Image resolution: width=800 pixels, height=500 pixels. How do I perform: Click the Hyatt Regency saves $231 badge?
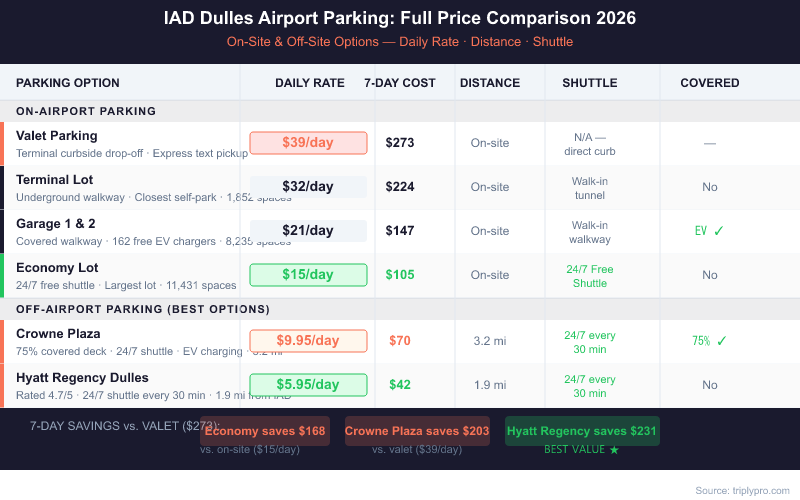point(582,431)
